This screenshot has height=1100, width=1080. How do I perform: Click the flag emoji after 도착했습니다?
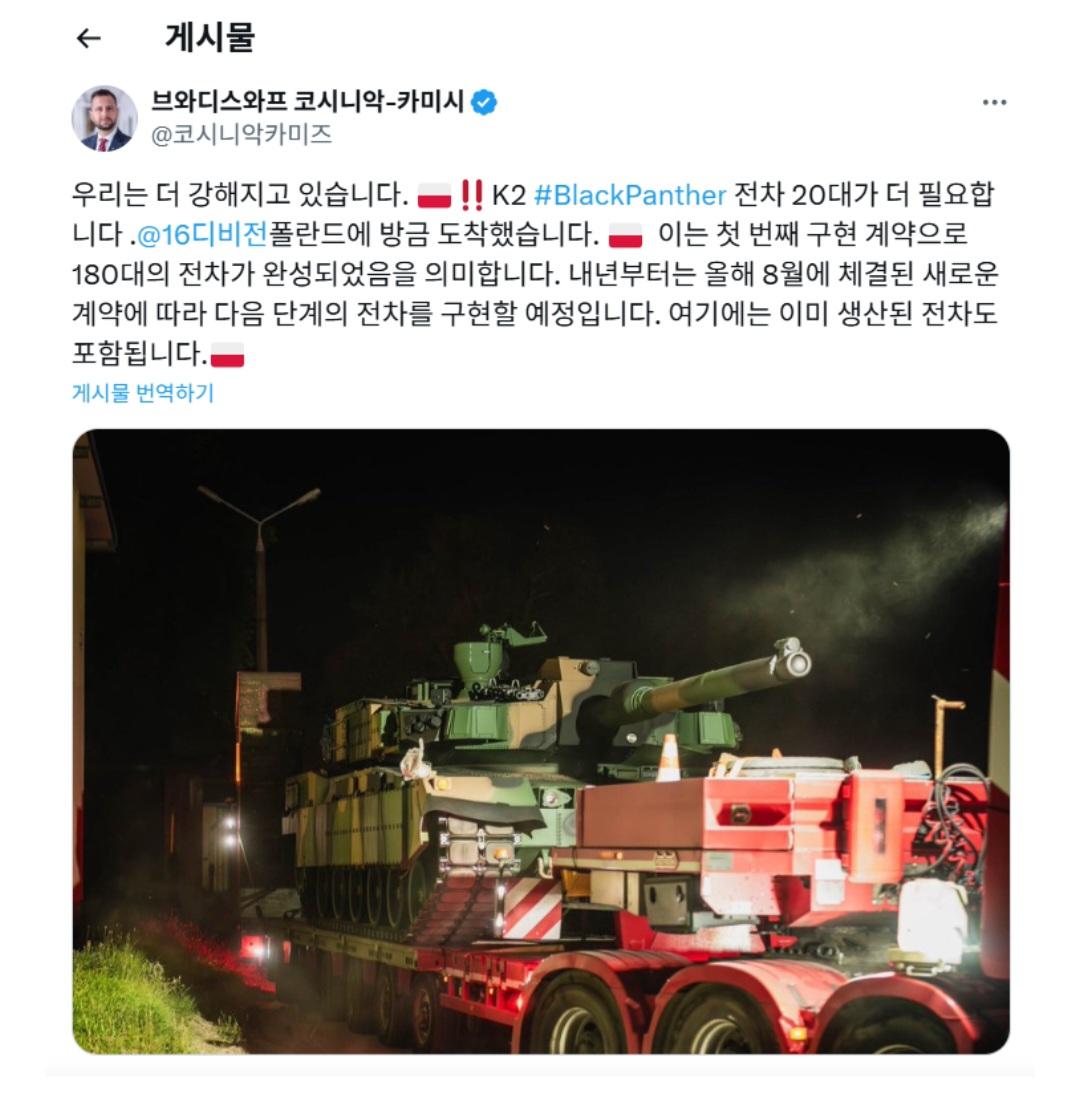[x=625, y=235]
